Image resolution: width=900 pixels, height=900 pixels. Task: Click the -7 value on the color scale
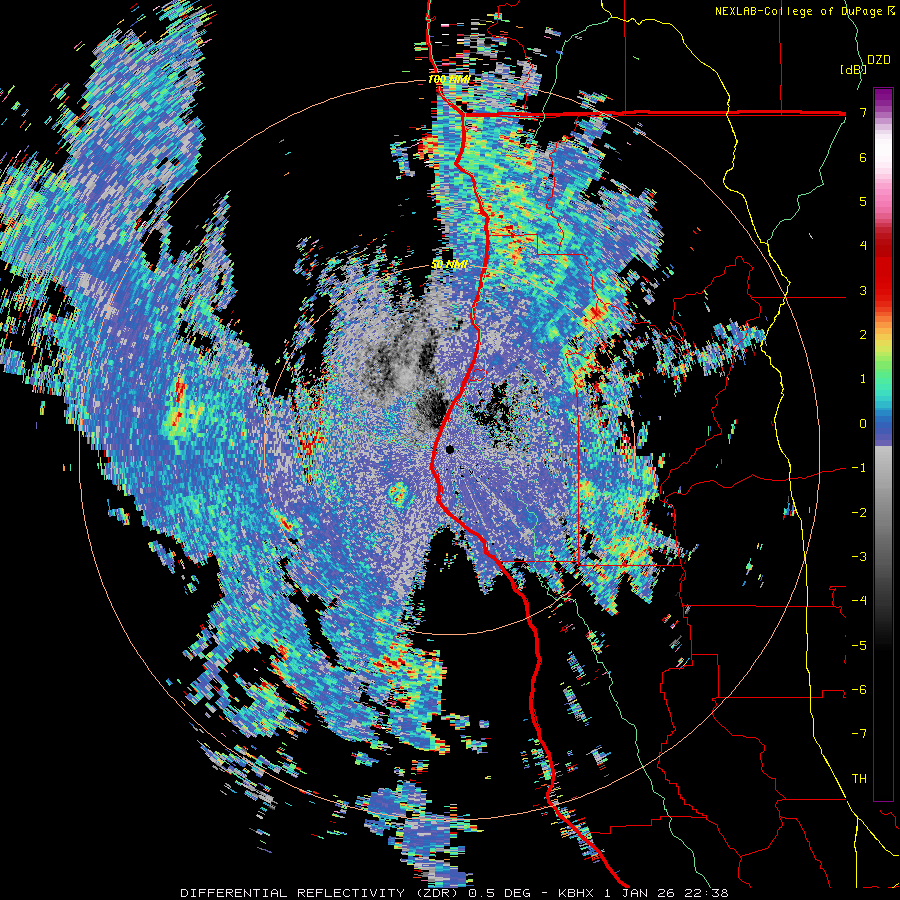(x=859, y=734)
